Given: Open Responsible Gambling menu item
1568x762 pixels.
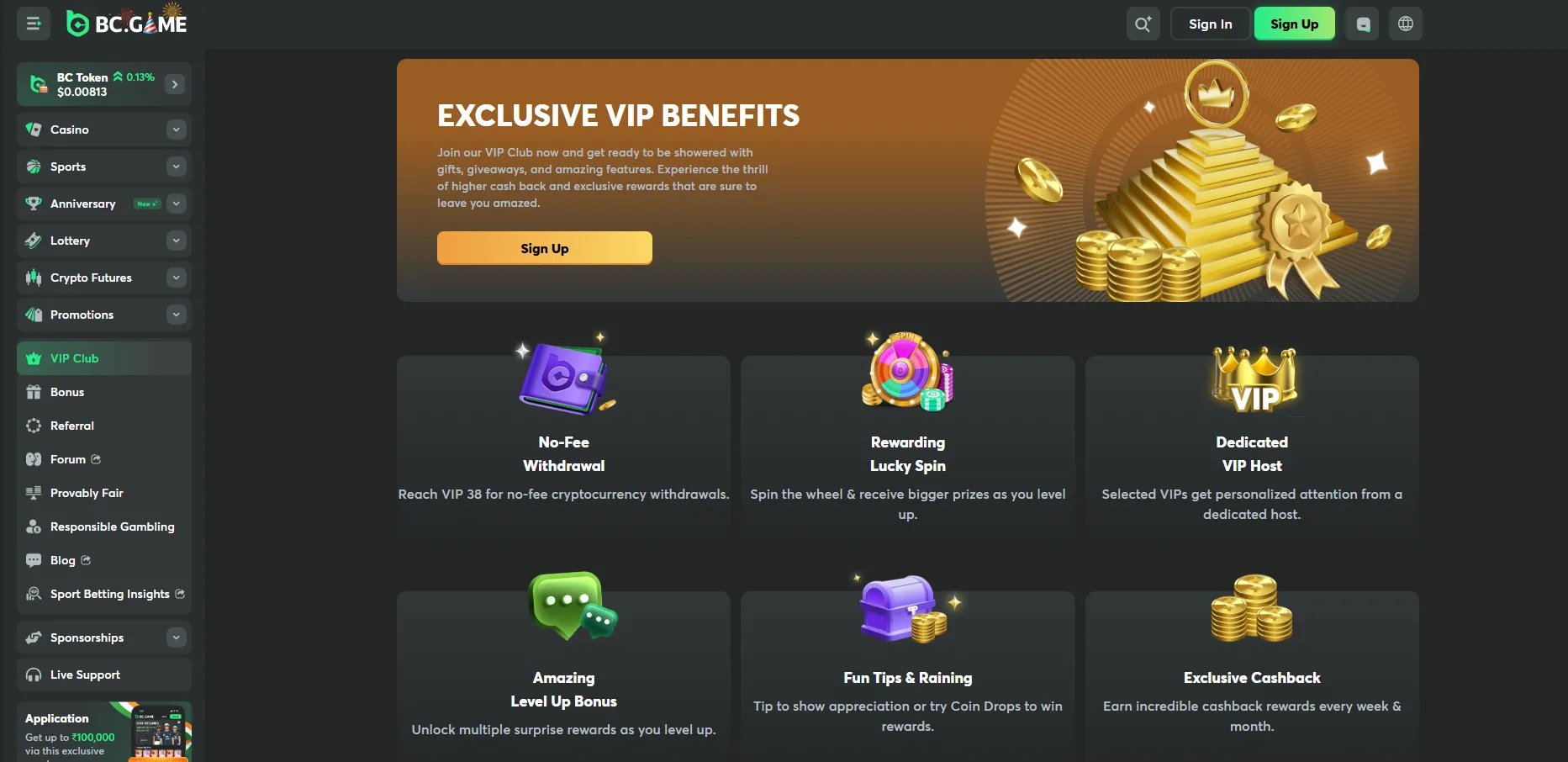Looking at the screenshot, I should [112, 527].
